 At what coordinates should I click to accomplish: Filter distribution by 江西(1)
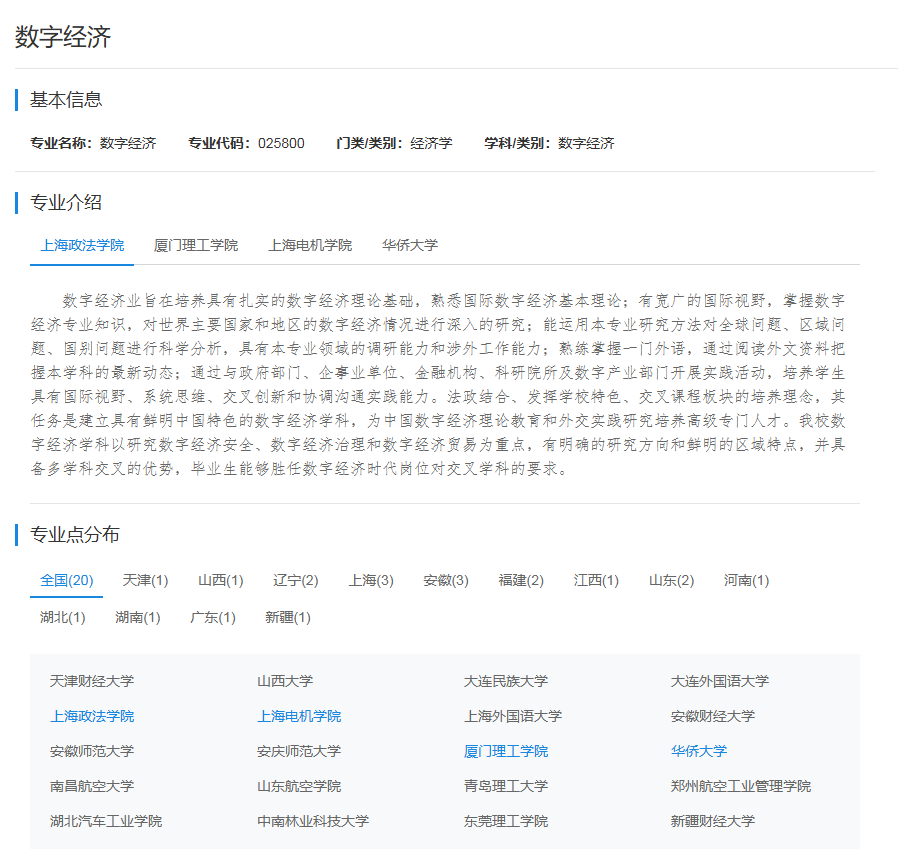click(596, 580)
